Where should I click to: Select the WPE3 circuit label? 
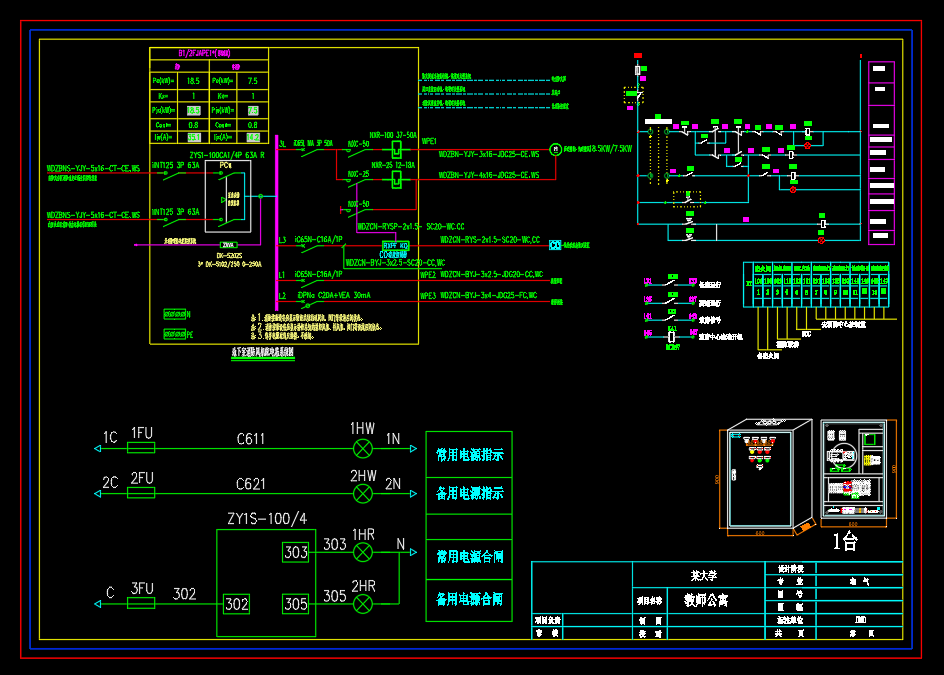[428, 296]
